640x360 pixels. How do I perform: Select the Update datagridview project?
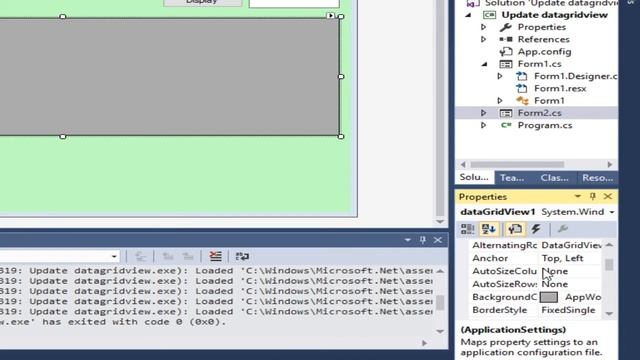pos(554,15)
